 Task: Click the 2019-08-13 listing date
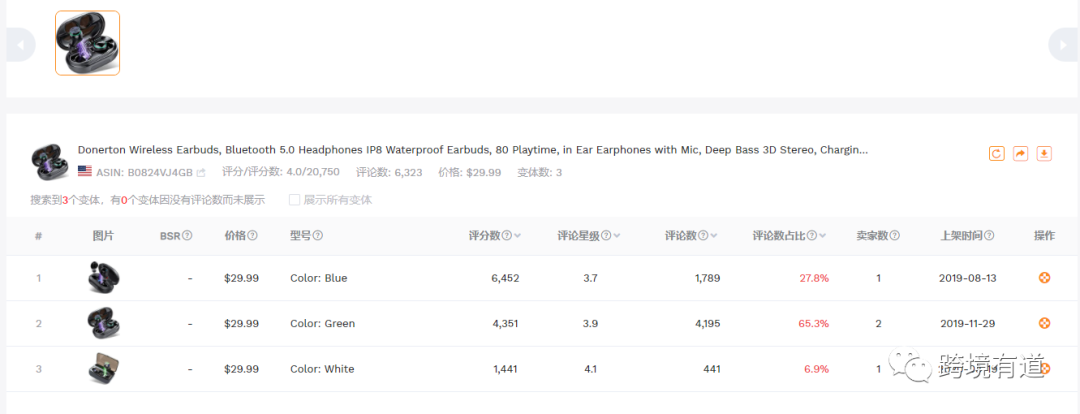click(968, 278)
